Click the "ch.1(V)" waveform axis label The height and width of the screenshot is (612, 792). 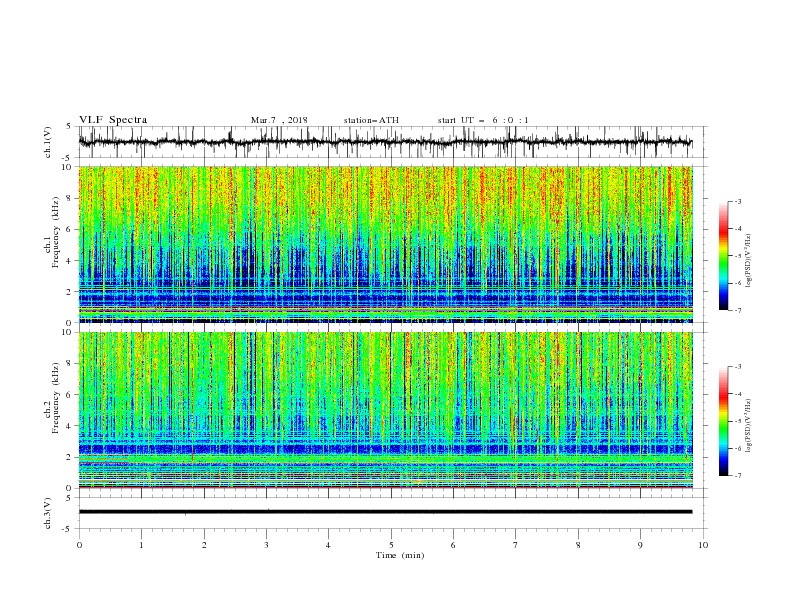click(x=48, y=142)
